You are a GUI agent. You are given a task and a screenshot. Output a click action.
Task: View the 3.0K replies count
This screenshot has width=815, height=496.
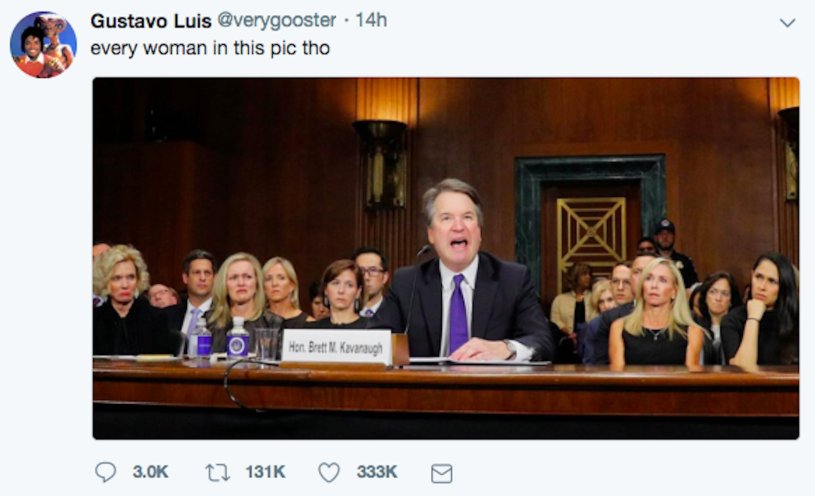coord(150,472)
